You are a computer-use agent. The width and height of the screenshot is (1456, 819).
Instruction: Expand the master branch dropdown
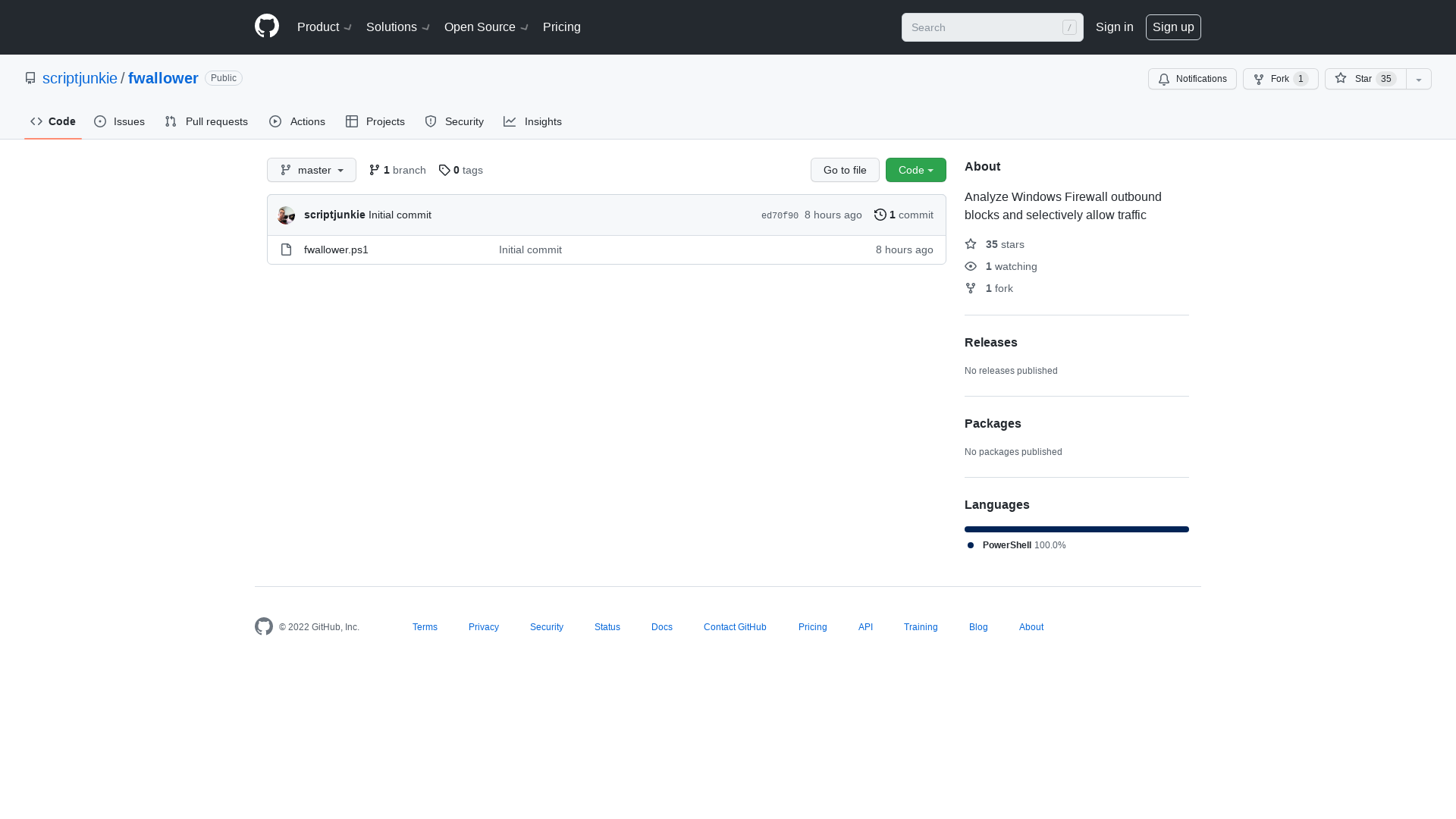coord(311,169)
